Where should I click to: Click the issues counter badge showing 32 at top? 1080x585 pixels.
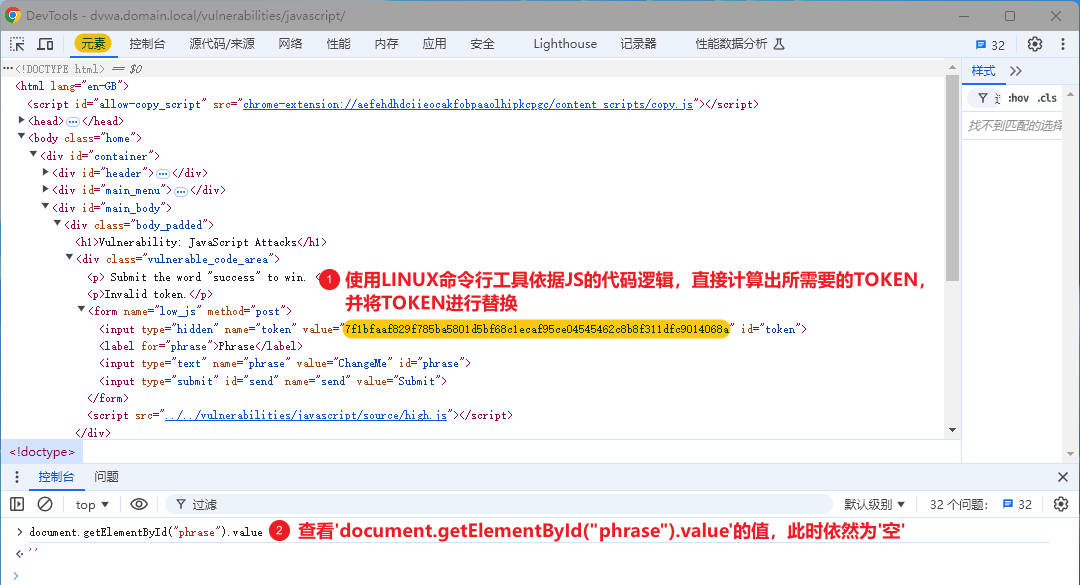[x=990, y=45]
